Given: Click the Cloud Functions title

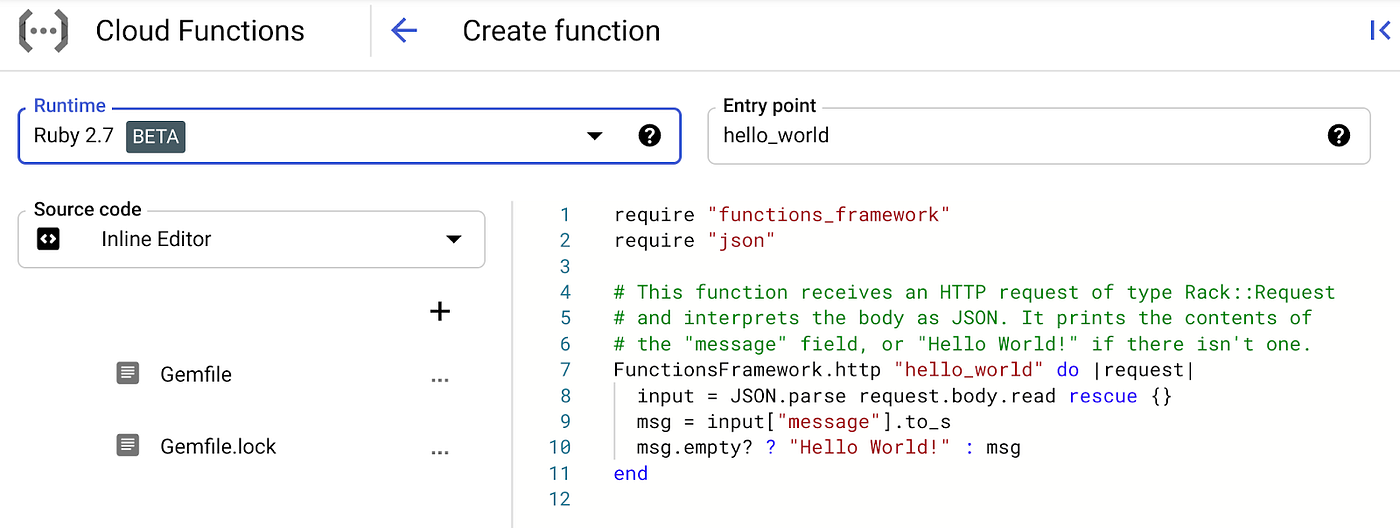Looking at the screenshot, I should [200, 31].
